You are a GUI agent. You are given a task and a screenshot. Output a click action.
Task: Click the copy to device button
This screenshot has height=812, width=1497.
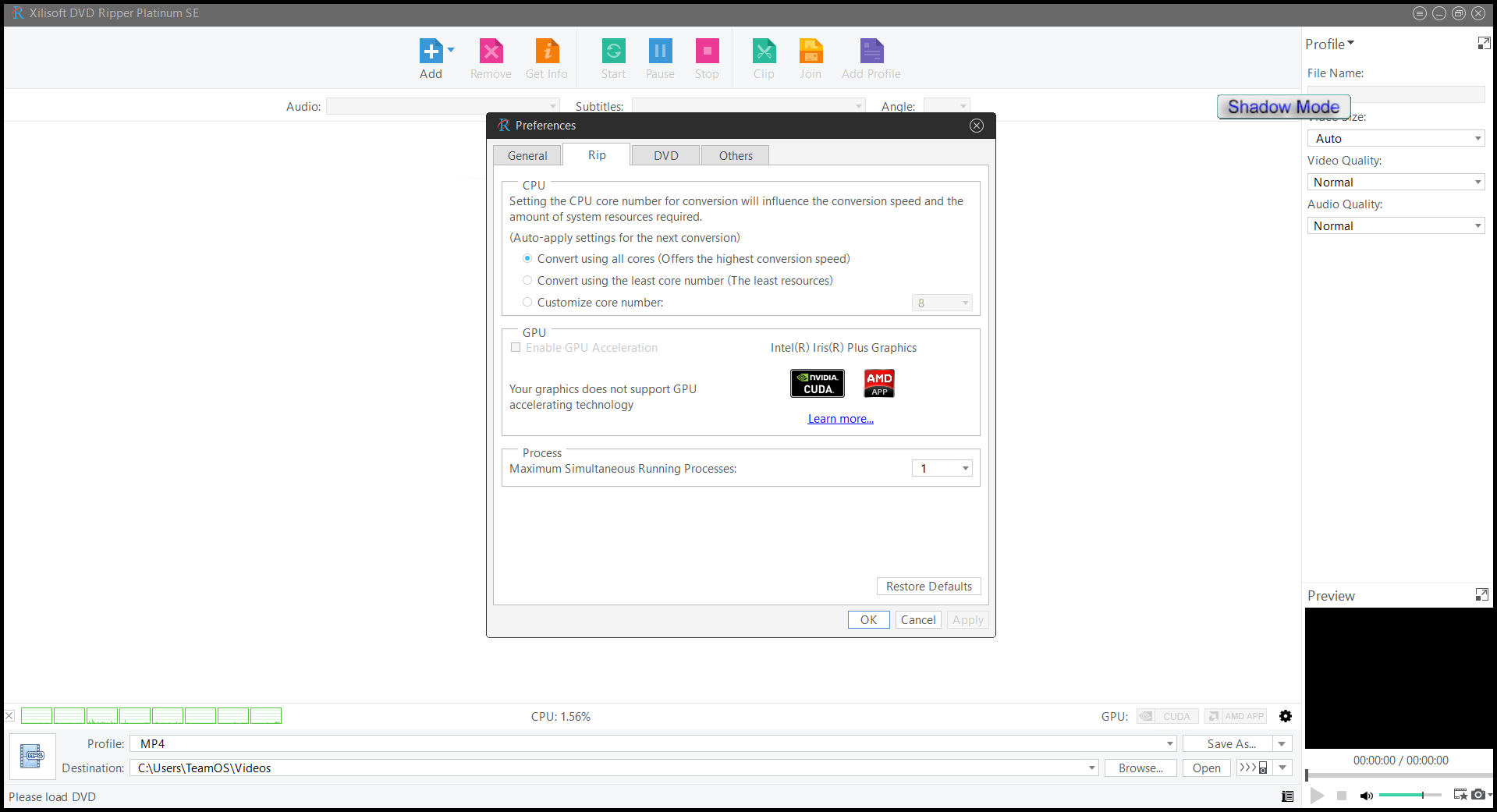[1253, 768]
